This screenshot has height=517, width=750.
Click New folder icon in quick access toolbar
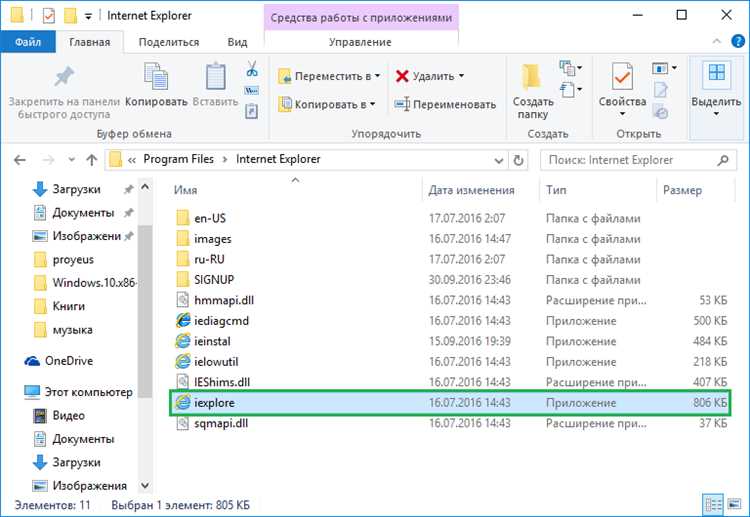[x=70, y=16]
